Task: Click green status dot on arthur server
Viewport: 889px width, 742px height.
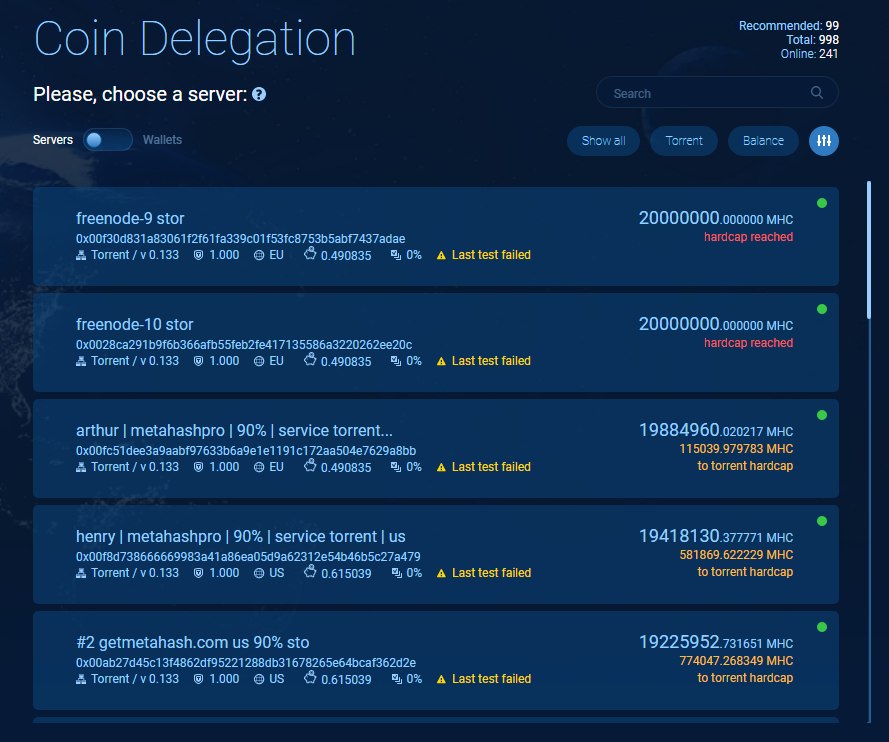Action: tap(822, 415)
